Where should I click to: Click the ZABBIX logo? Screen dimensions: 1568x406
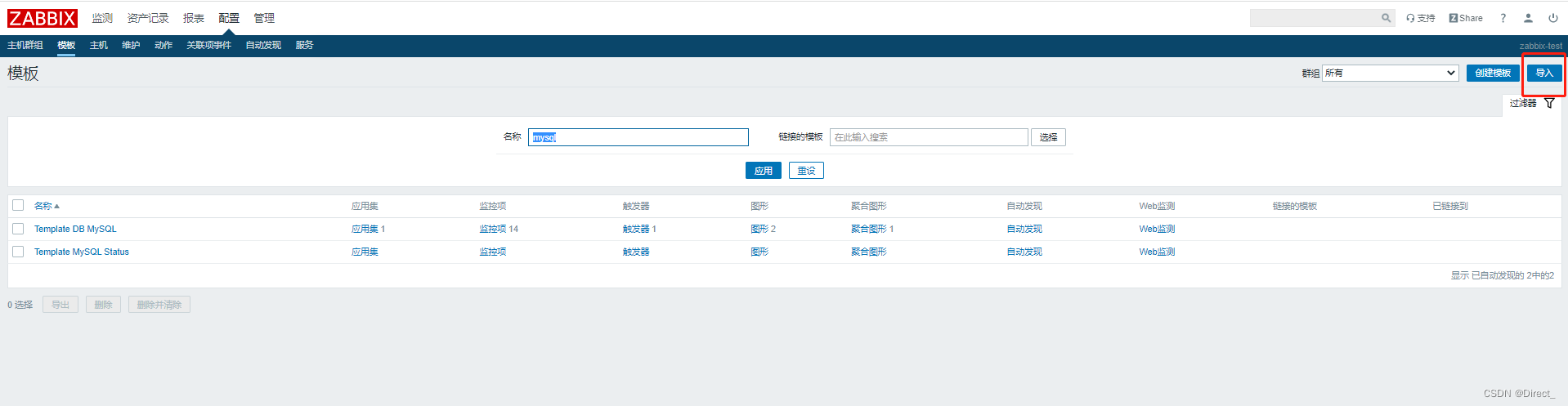click(x=43, y=18)
